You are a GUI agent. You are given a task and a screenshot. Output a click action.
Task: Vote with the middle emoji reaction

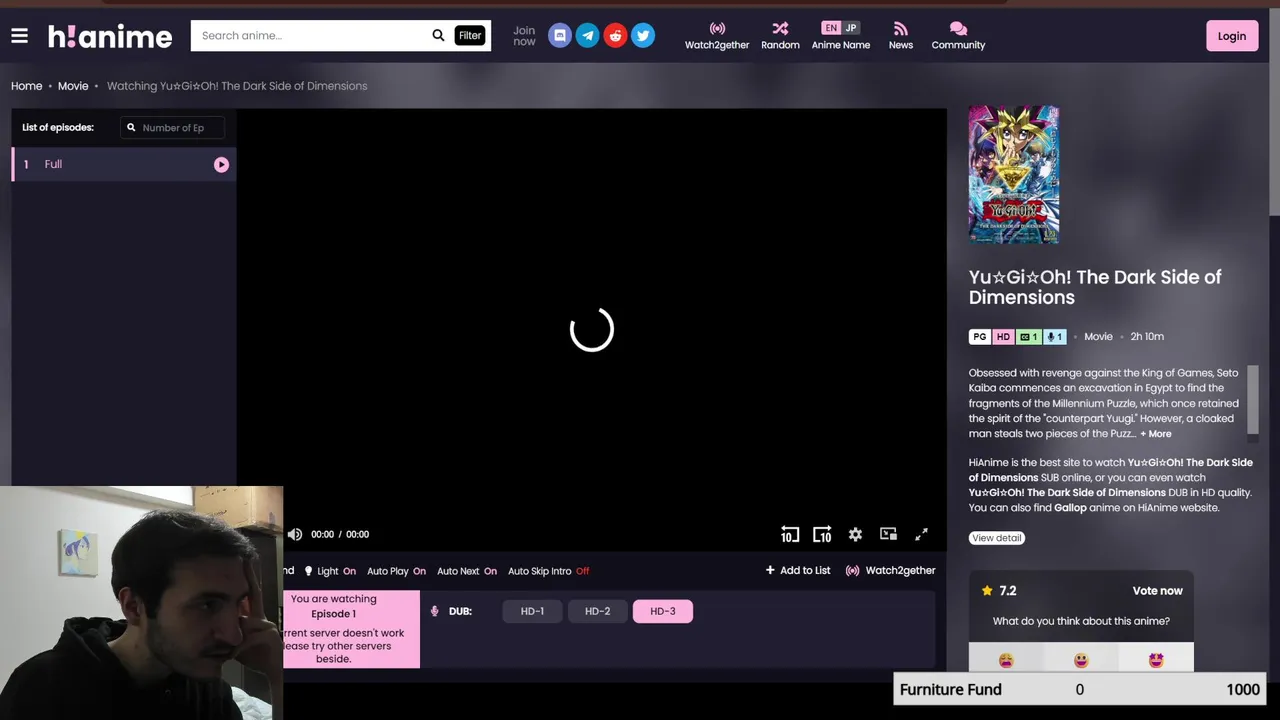[x=1081, y=660]
